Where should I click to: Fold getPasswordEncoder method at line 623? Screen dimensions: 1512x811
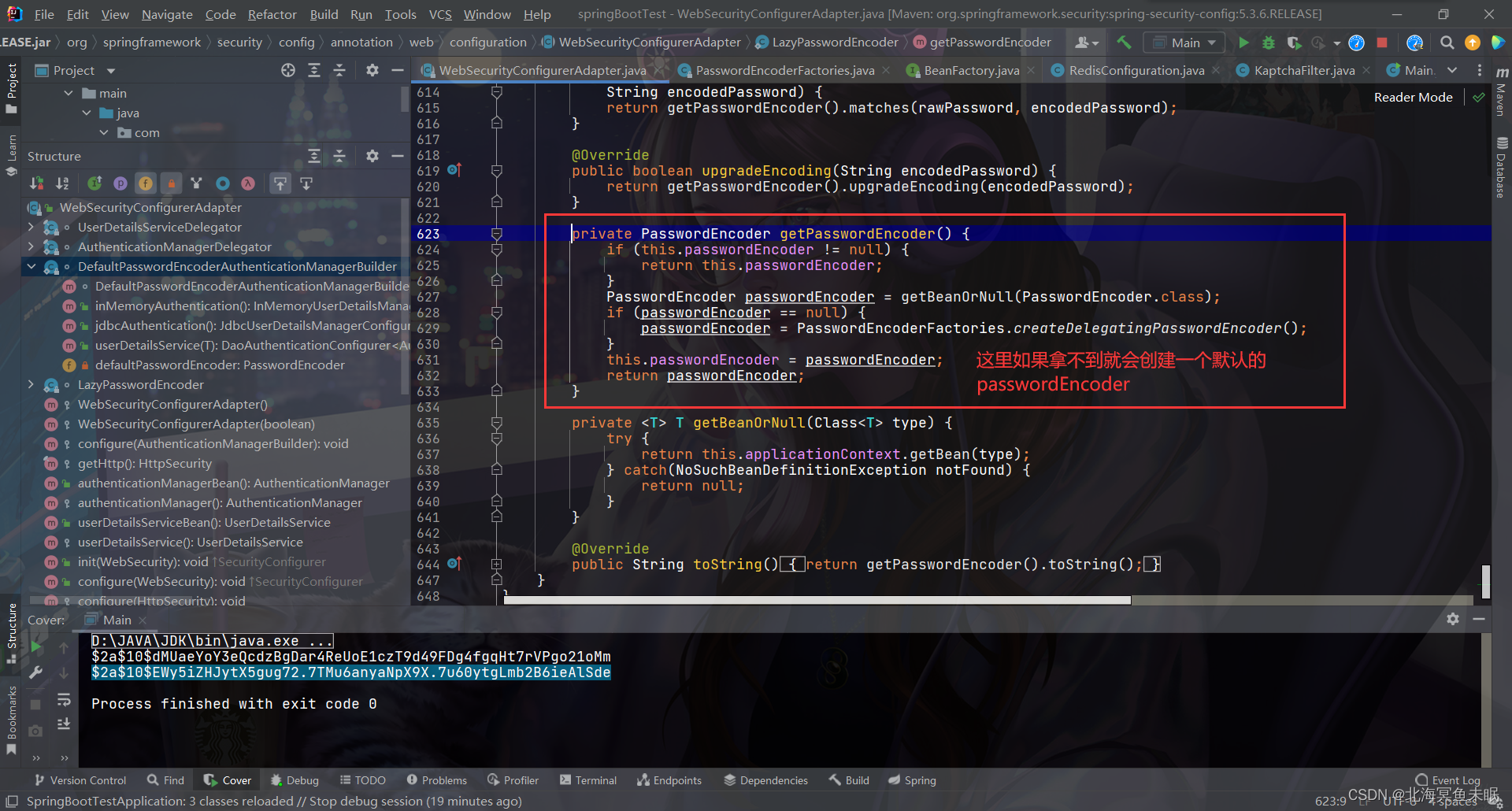click(497, 233)
